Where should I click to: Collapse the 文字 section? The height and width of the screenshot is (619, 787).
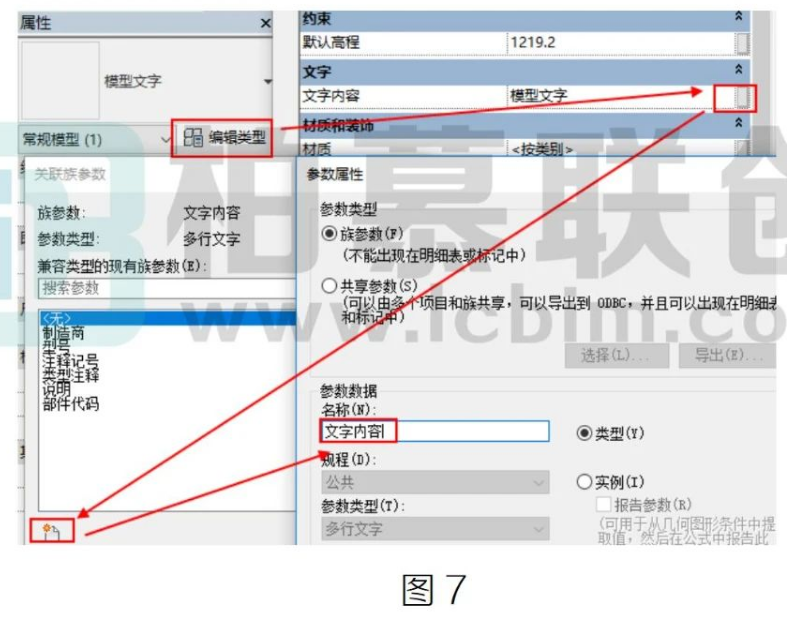(x=738, y=69)
